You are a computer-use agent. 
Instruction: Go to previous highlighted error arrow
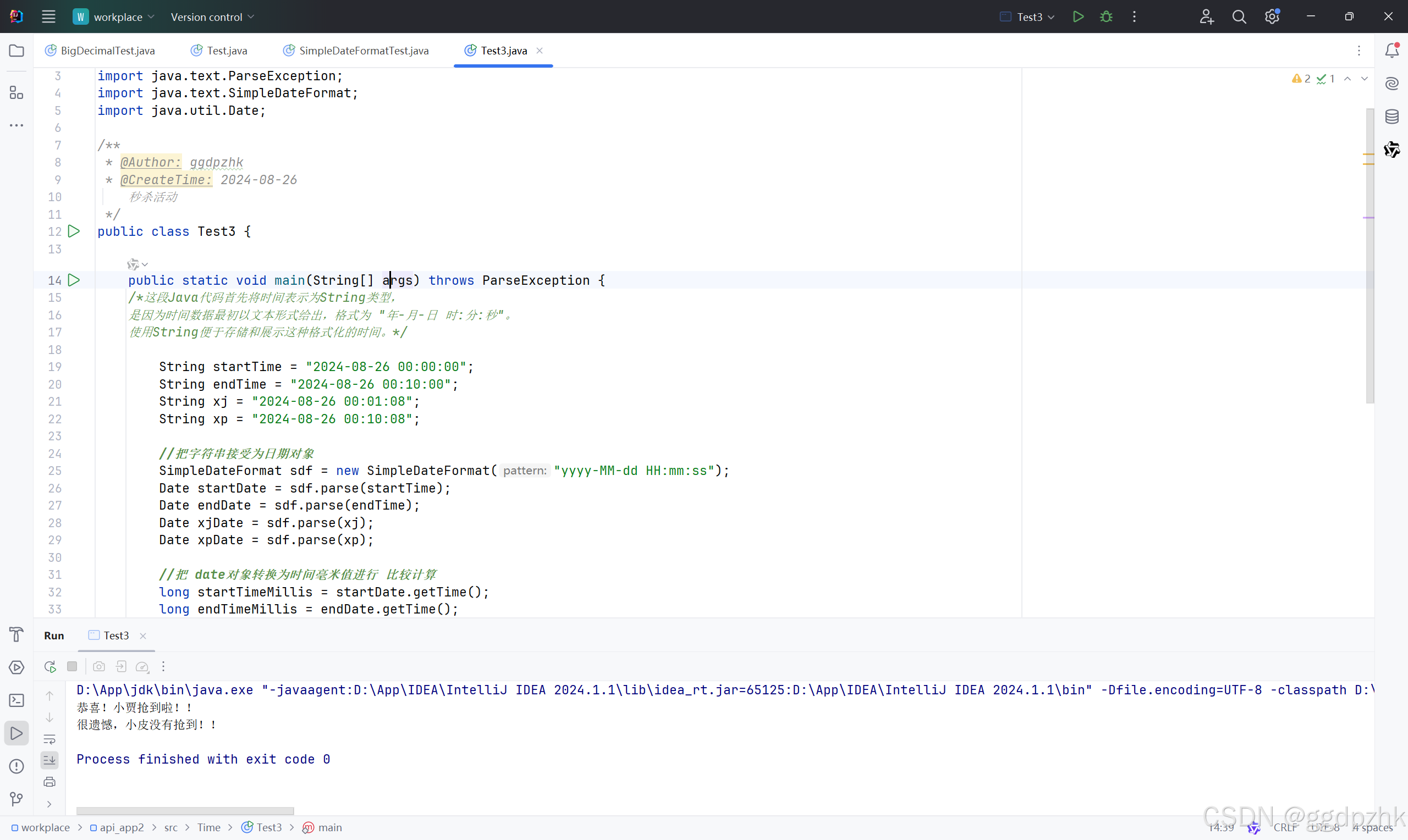[x=1347, y=79]
